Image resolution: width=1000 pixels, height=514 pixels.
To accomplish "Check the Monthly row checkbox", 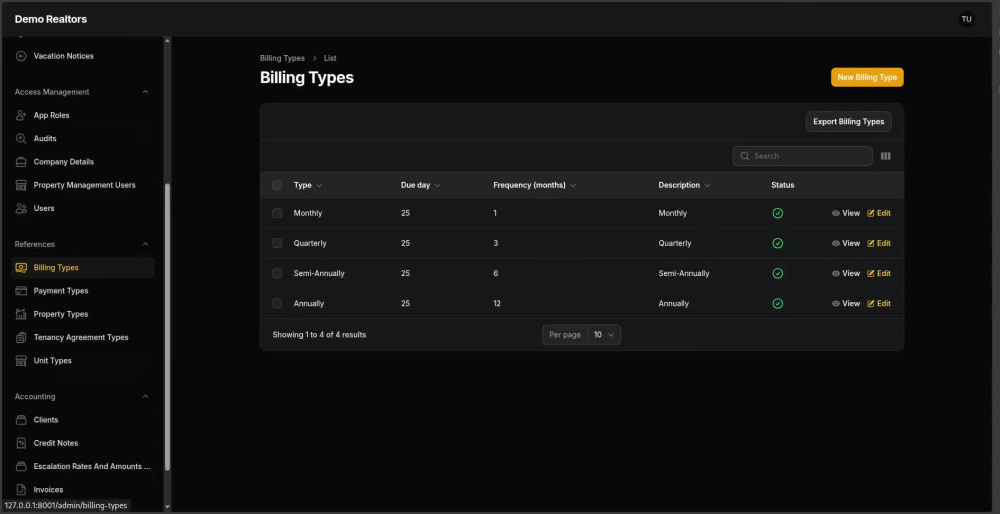I will coord(277,213).
